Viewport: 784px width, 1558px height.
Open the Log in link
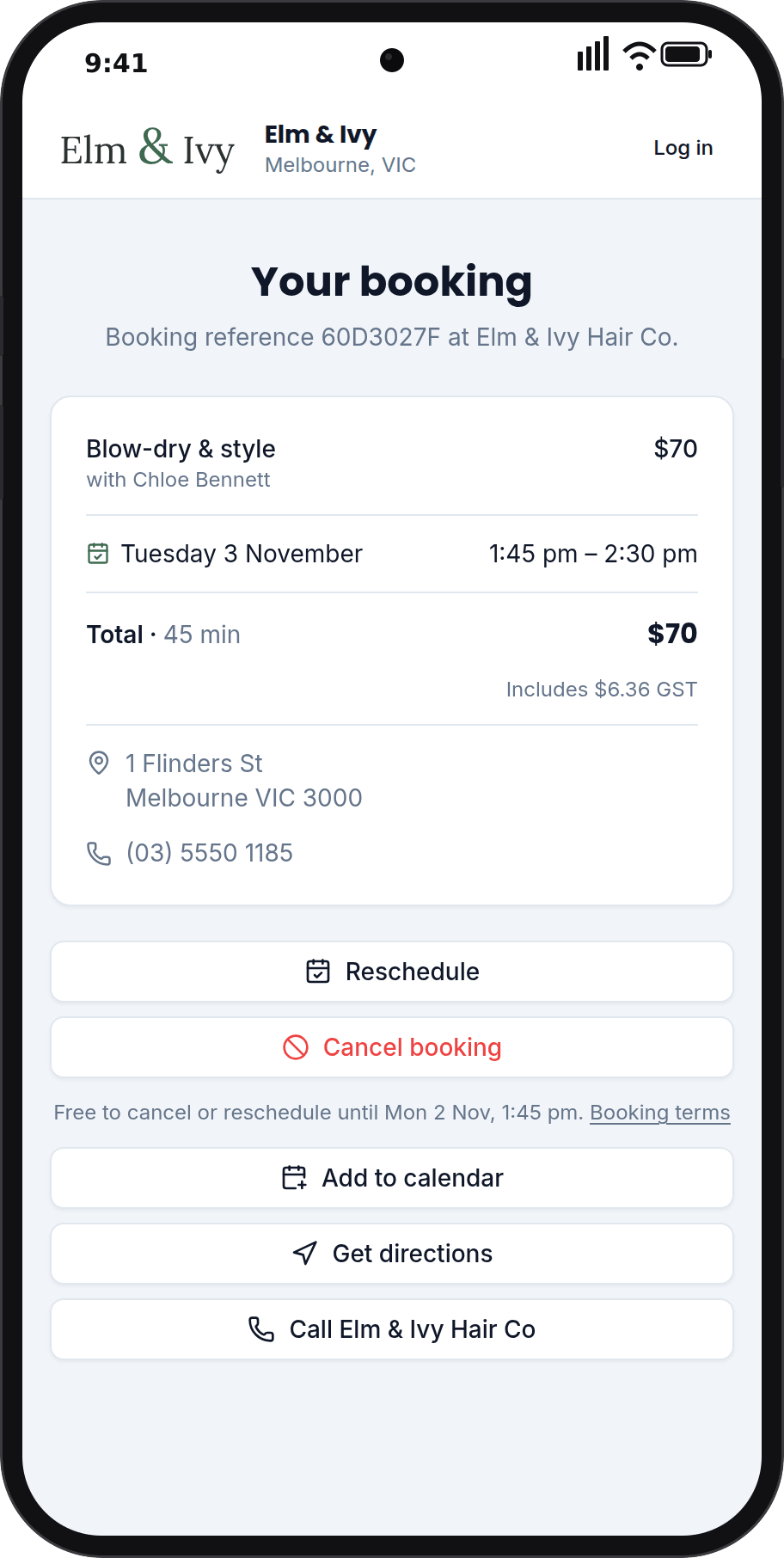[x=683, y=148]
